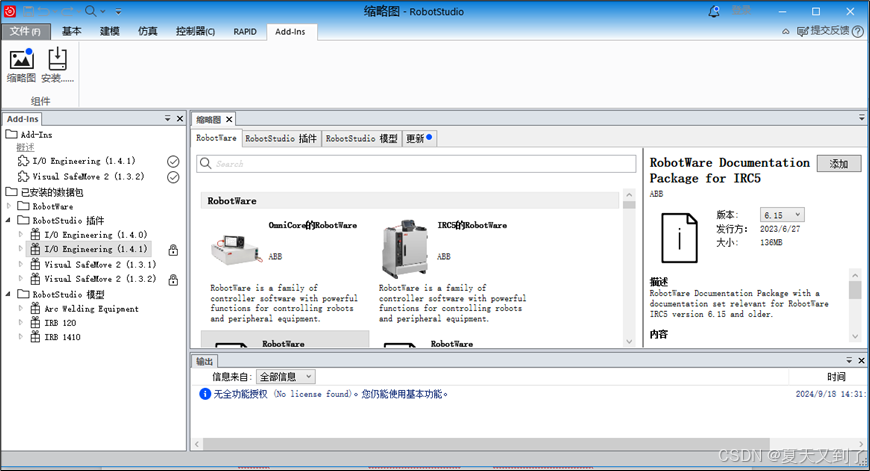
Task: Open the Add-Ins panel options dropdown arrow
Action: point(168,119)
